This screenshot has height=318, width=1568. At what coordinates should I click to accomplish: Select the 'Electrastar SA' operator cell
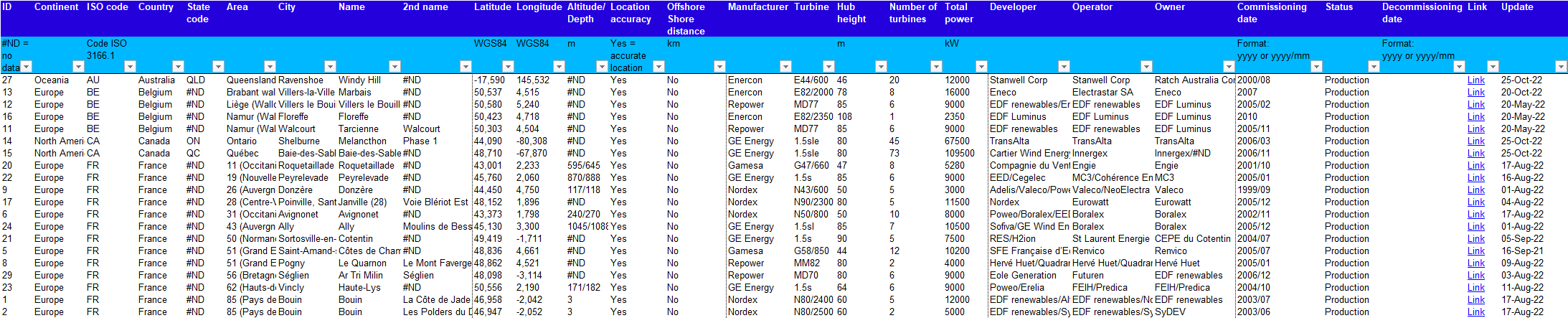click(x=1112, y=93)
